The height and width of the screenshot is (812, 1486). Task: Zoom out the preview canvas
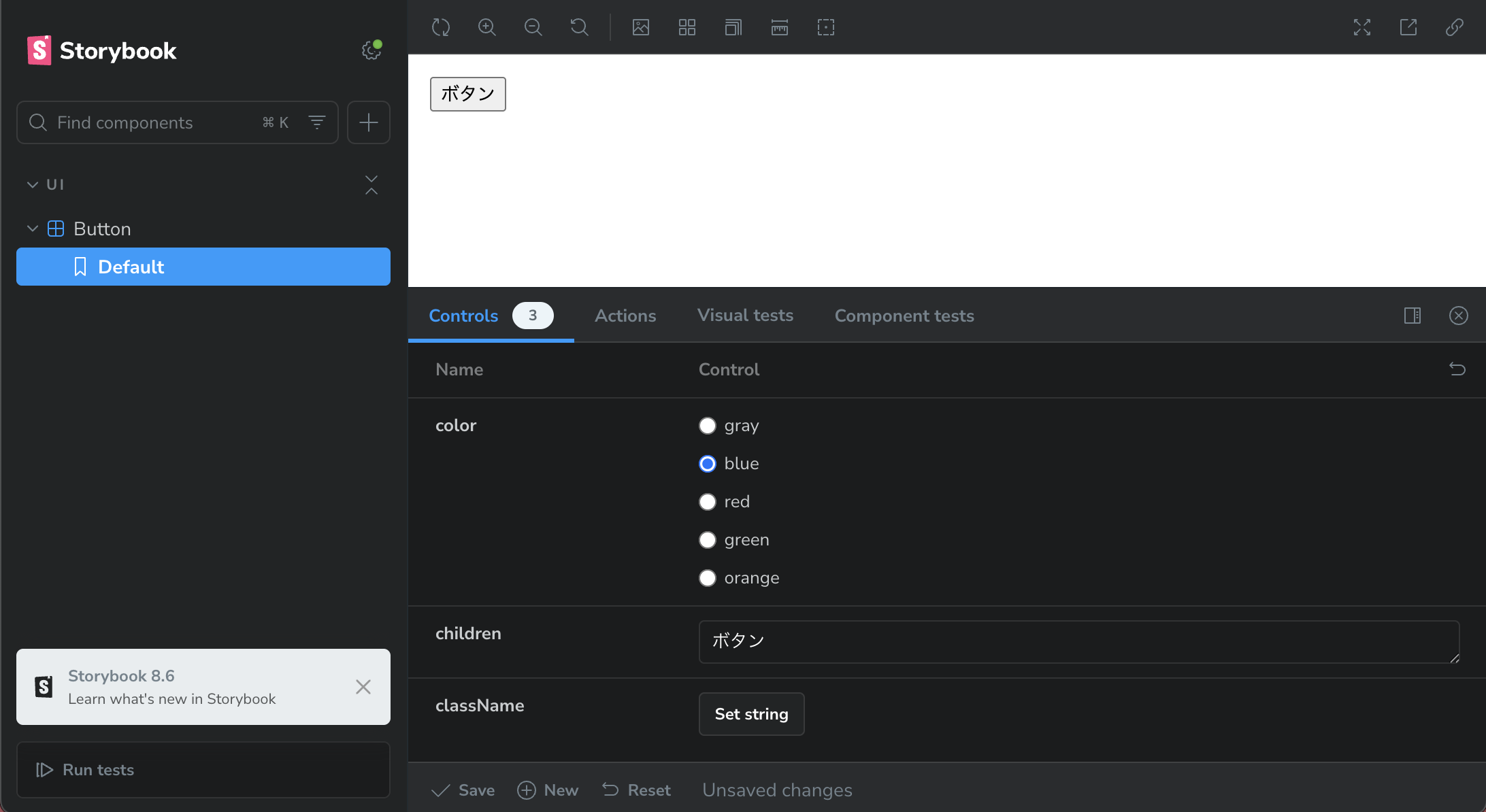pos(533,27)
